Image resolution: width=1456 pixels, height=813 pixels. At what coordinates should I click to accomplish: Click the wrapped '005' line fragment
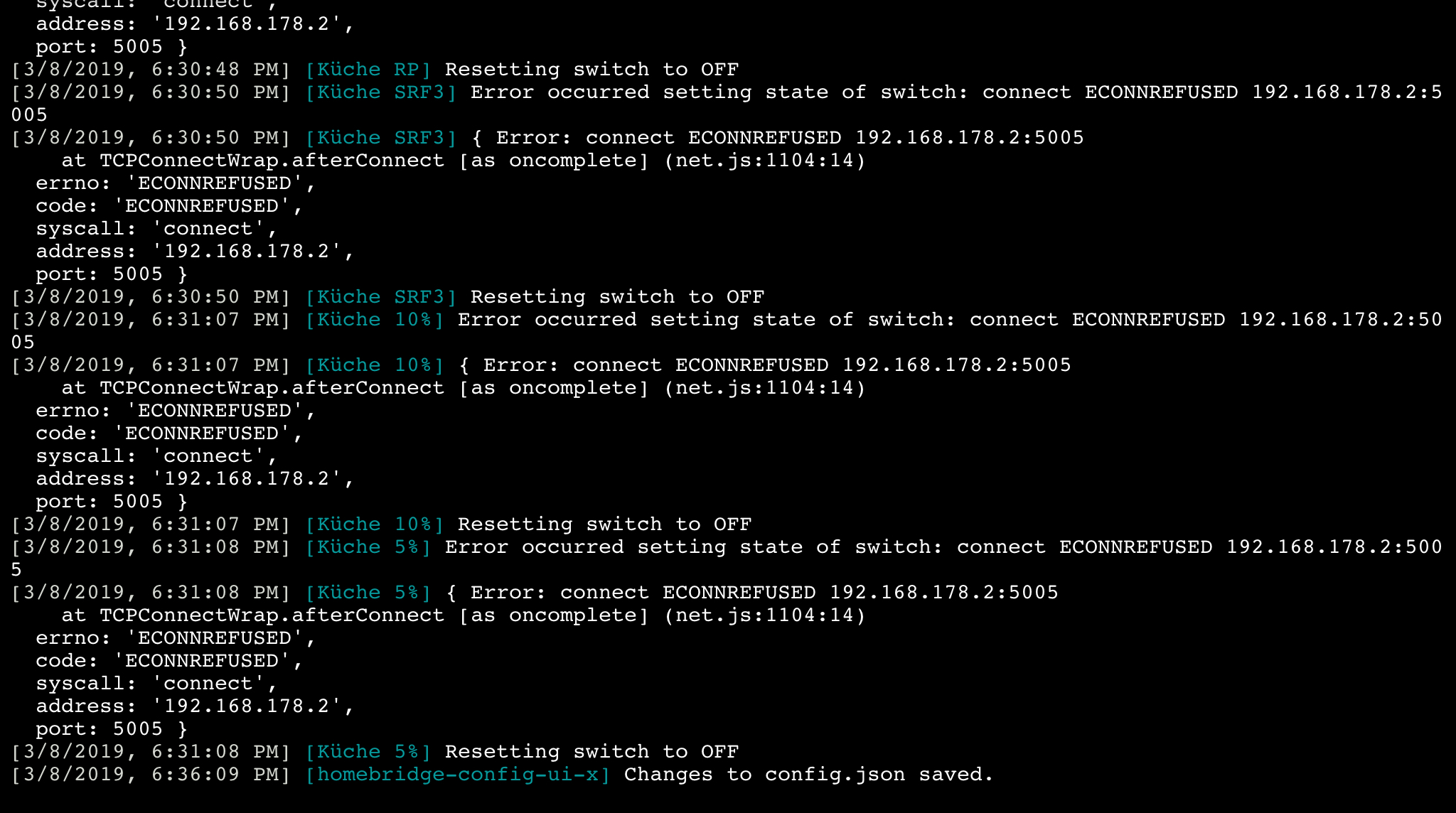(29, 115)
